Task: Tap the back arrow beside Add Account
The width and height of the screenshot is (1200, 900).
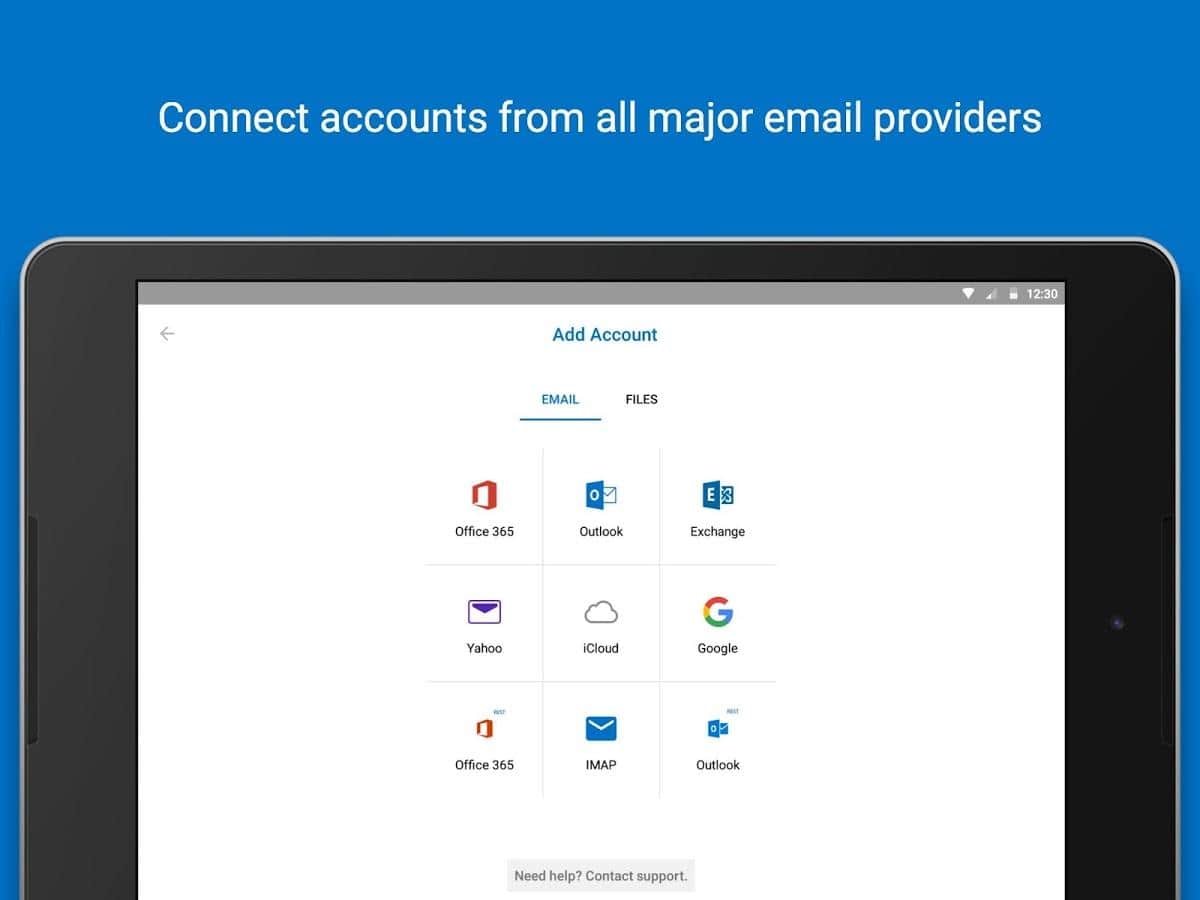Action: (x=167, y=334)
